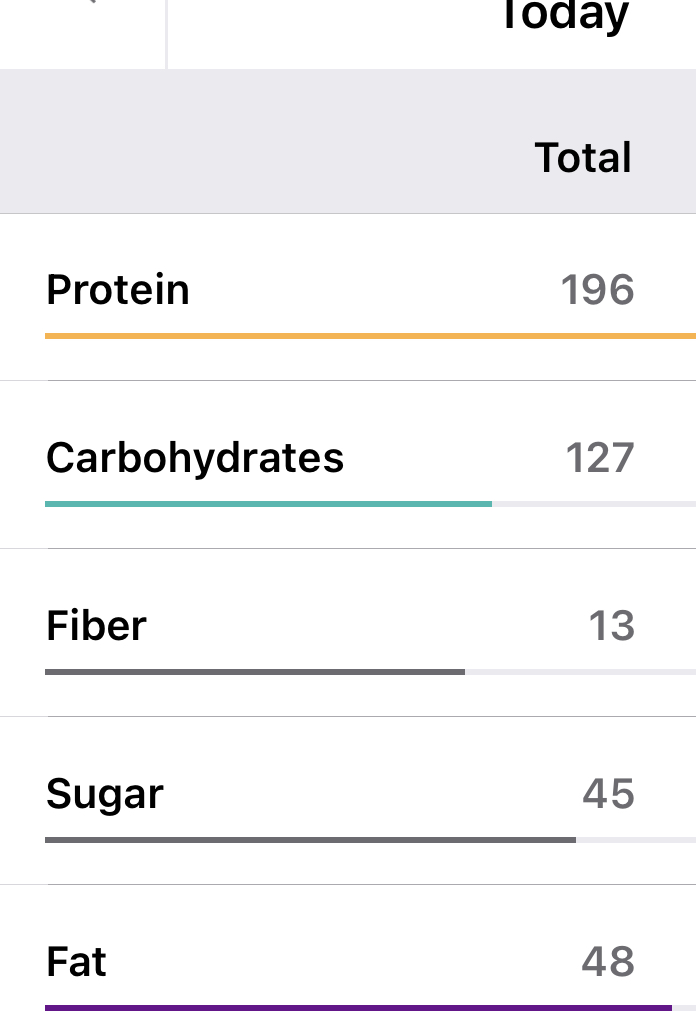Screen dimensions: 696x1024
Task: Tap the gray Sugar progress bar
Action: tap(310, 840)
